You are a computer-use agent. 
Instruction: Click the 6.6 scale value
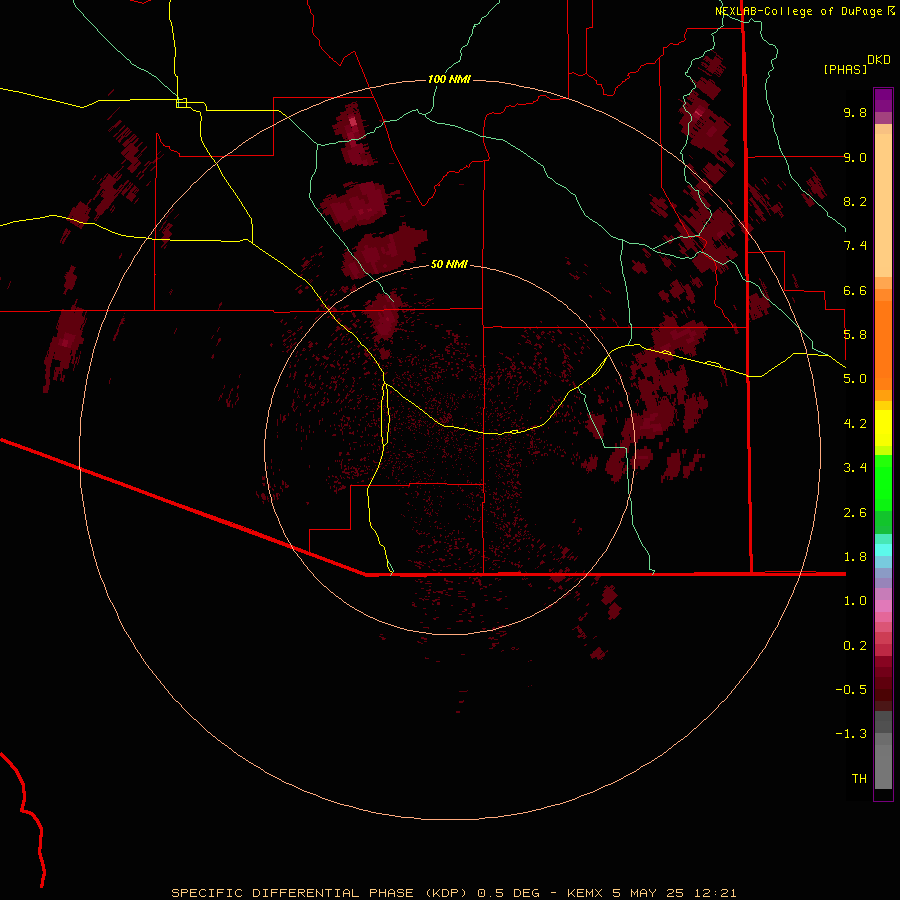(855, 291)
